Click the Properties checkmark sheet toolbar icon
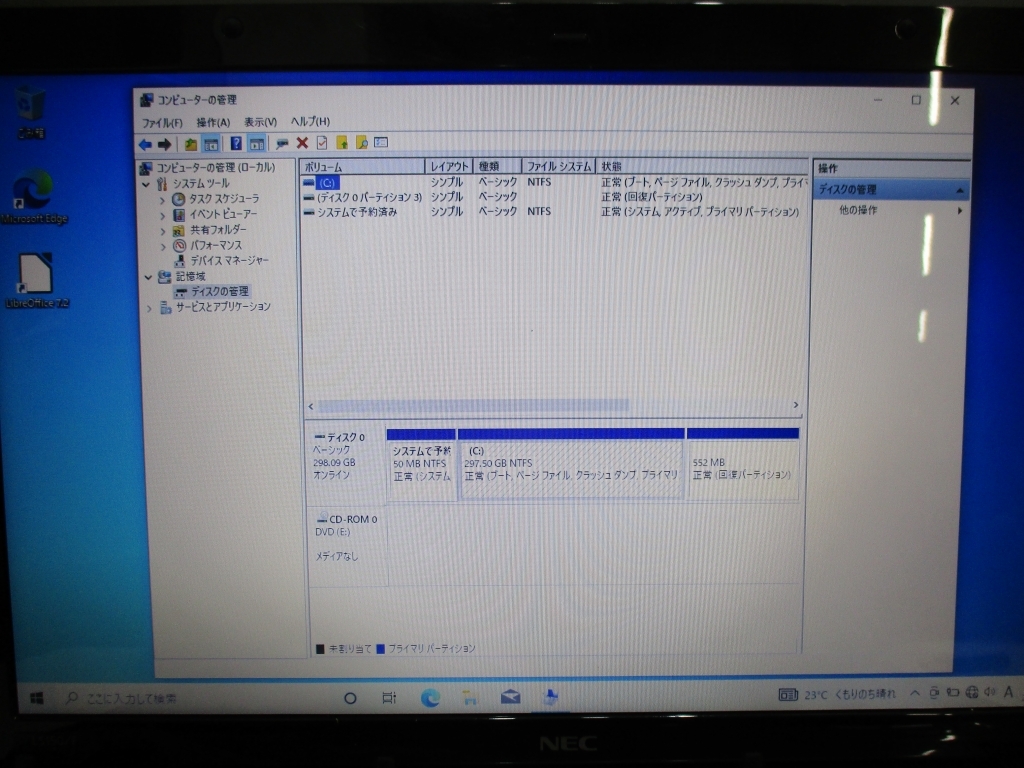Viewport: 1024px width, 768px height. [322, 142]
